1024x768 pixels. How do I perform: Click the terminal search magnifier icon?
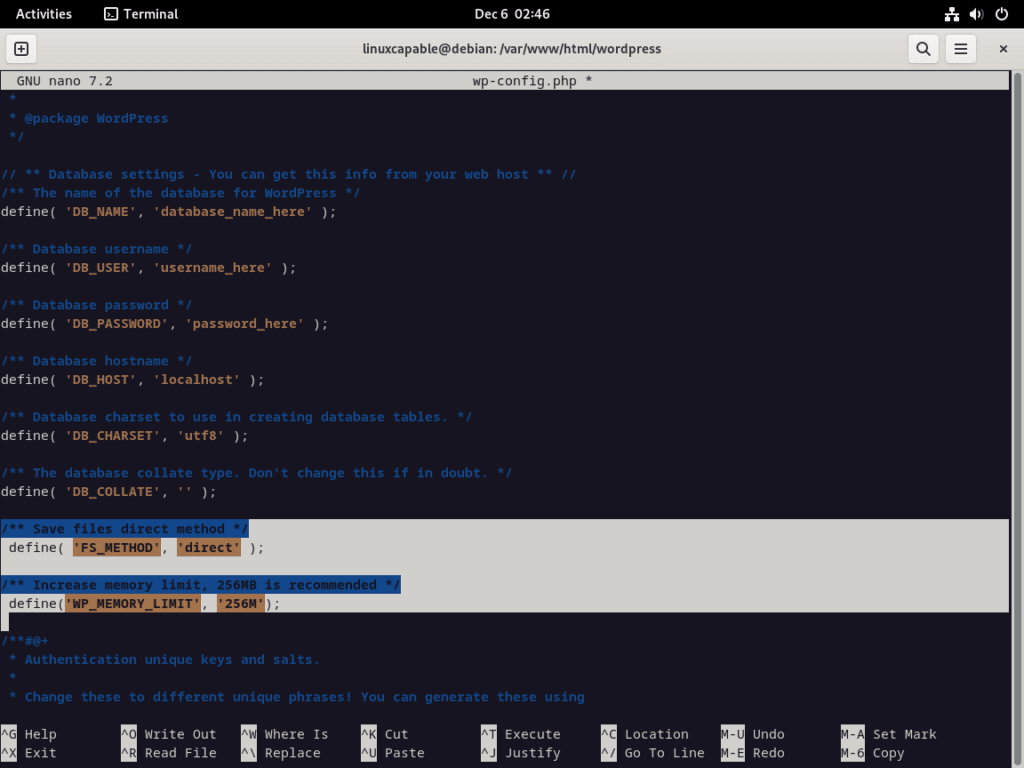[x=923, y=48]
